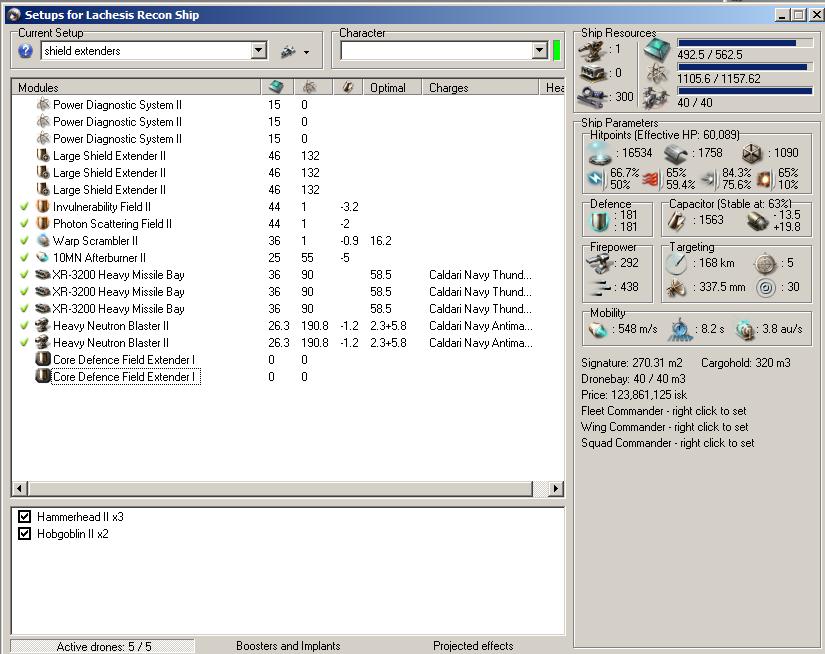Toggle the first XR-3200 Heavy Missile Bay checkmark

point(24,275)
